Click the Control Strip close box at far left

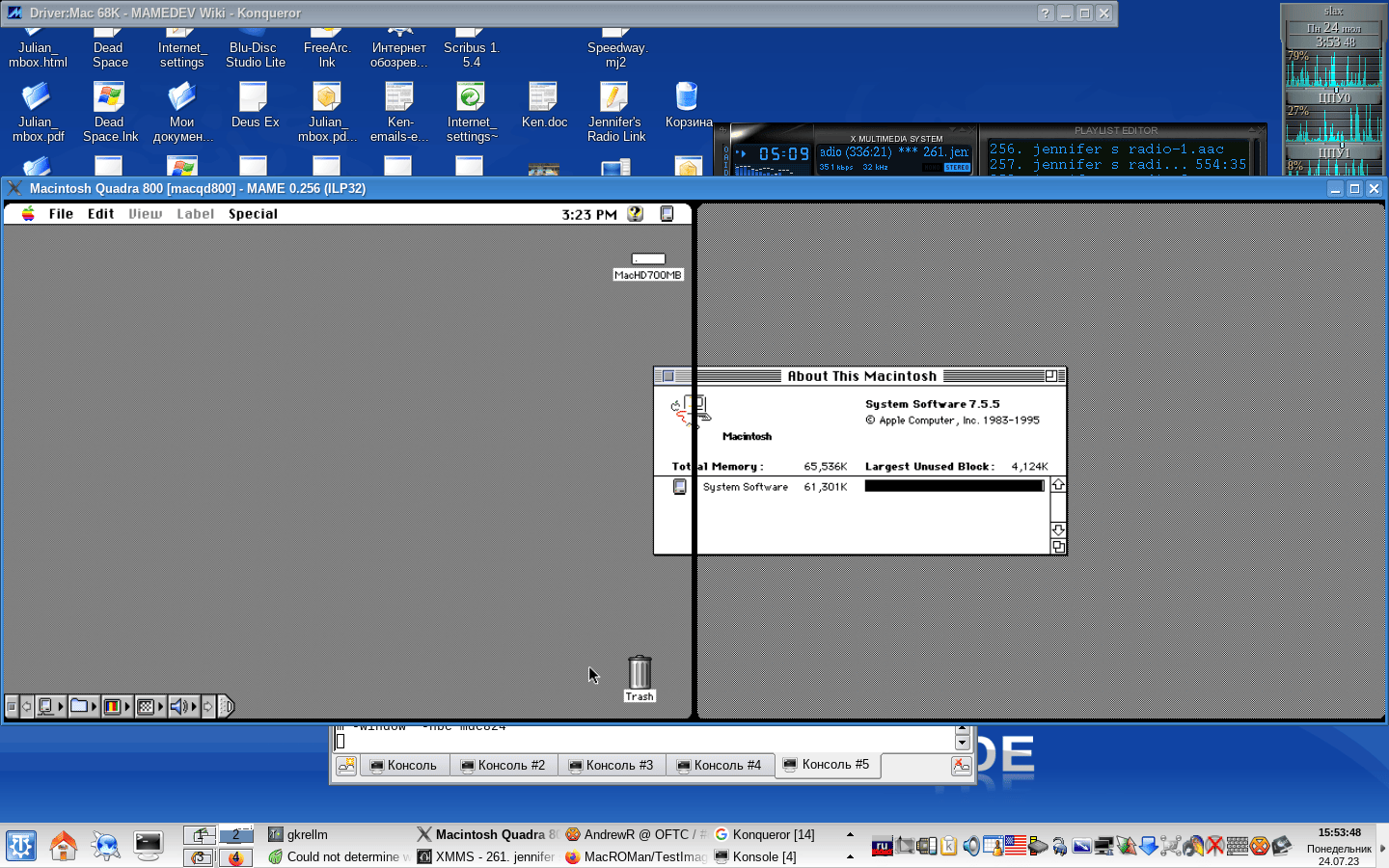tap(12, 707)
